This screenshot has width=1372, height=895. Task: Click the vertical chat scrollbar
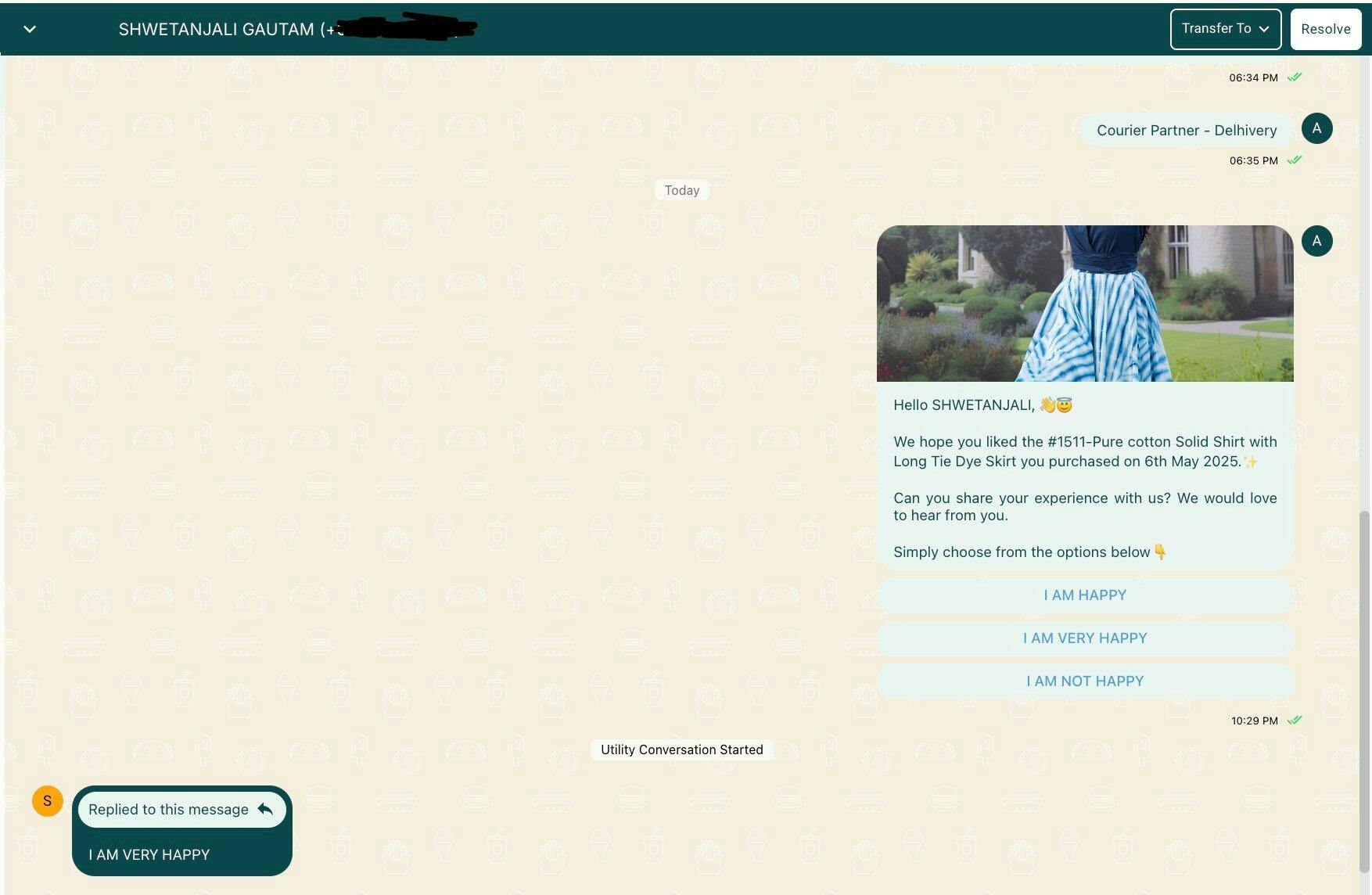(1364, 688)
